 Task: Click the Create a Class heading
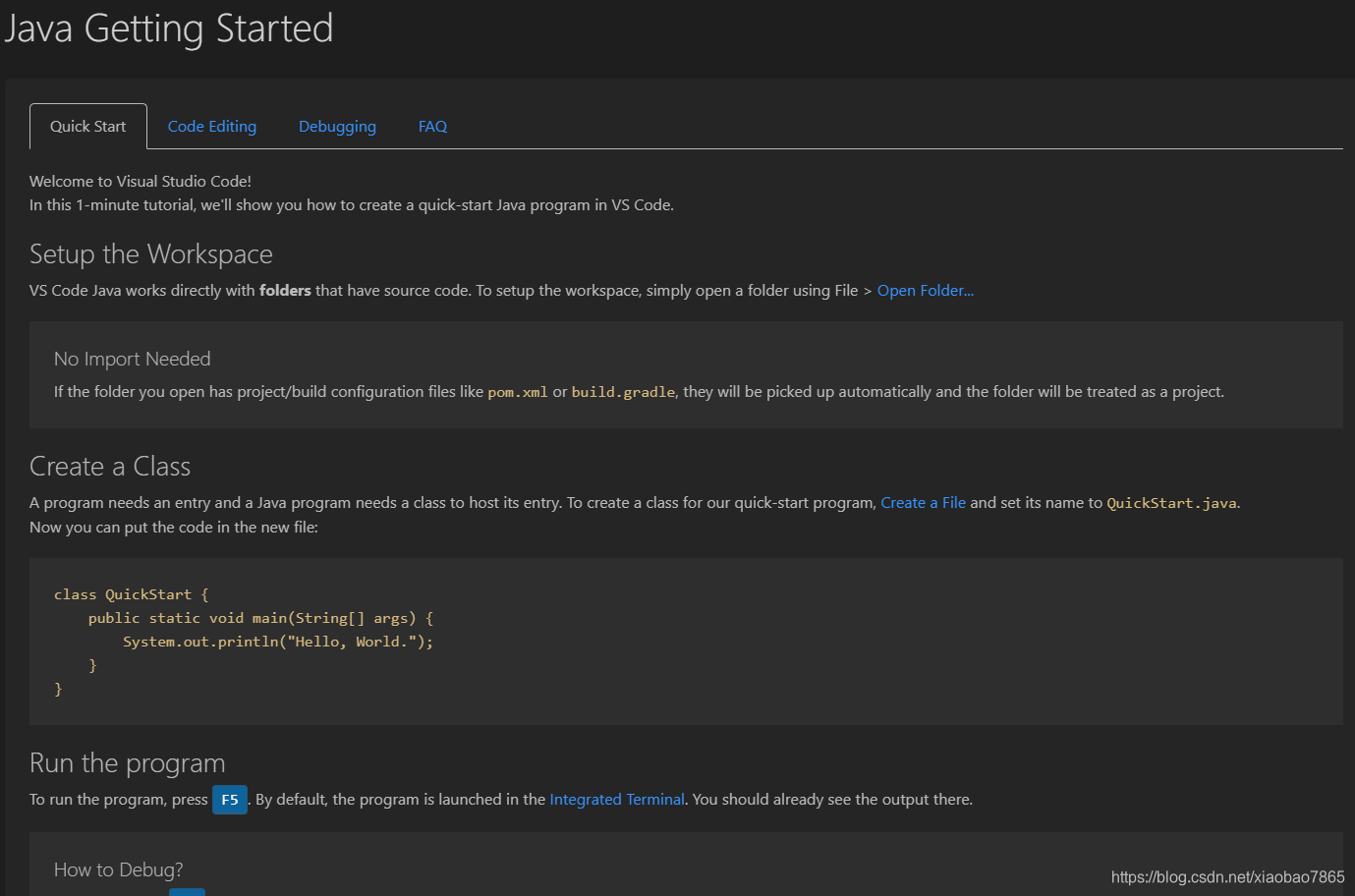[110, 467]
